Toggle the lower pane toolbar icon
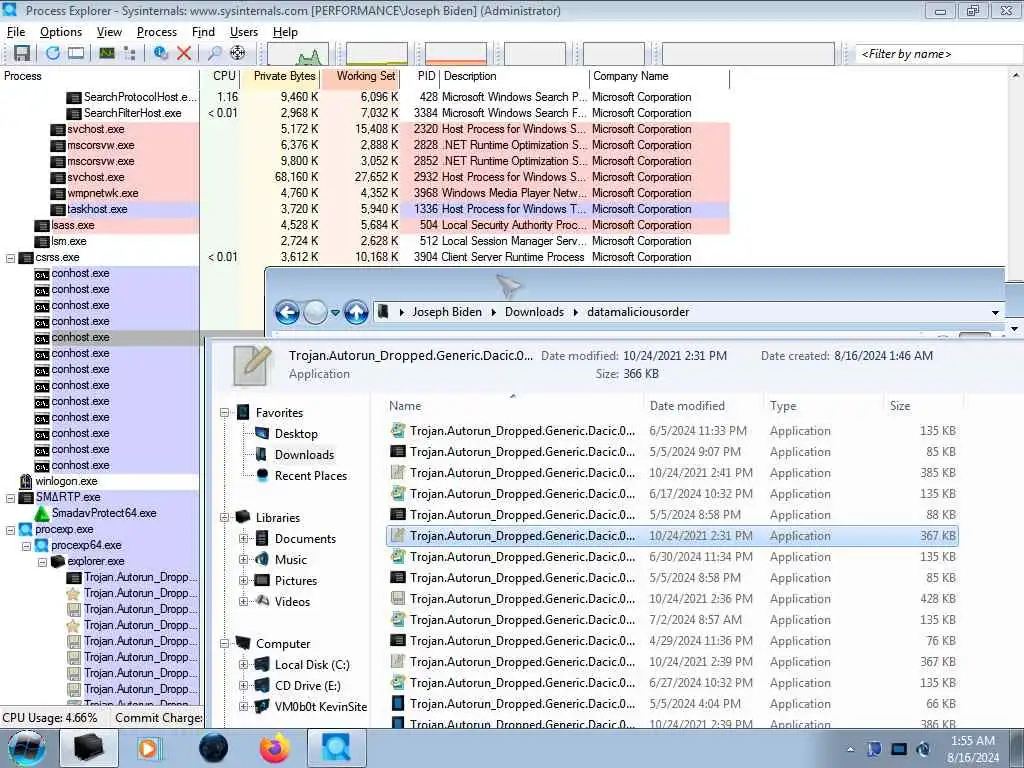 76,54
